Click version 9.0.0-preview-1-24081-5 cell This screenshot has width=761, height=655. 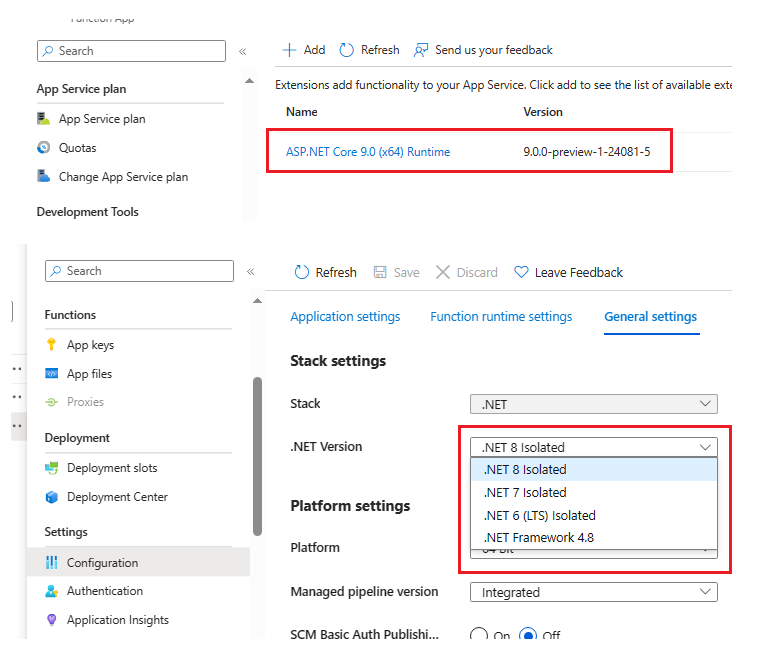click(x=586, y=152)
